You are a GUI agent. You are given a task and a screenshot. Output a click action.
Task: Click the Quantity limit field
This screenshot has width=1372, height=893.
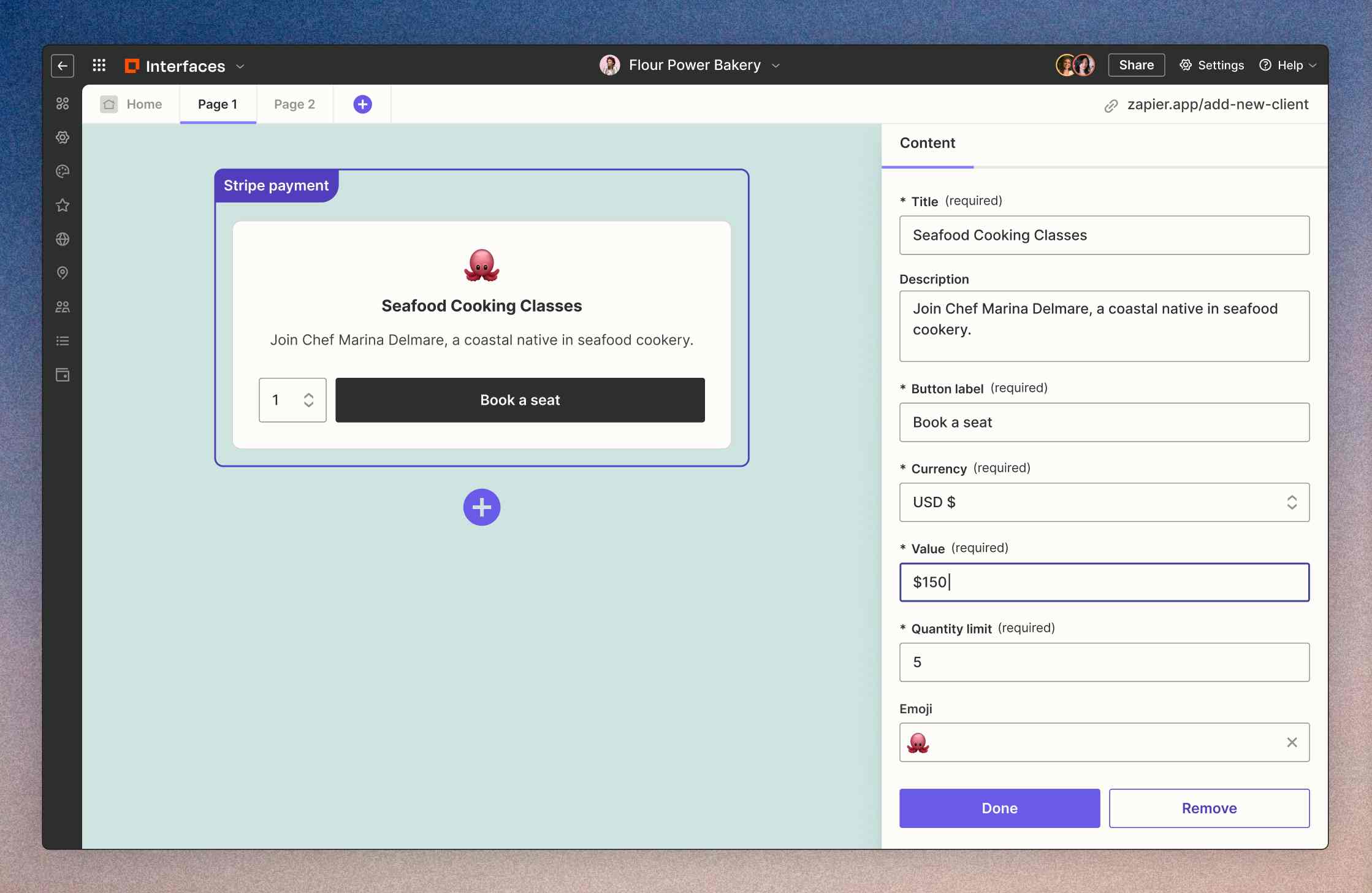pos(1104,662)
